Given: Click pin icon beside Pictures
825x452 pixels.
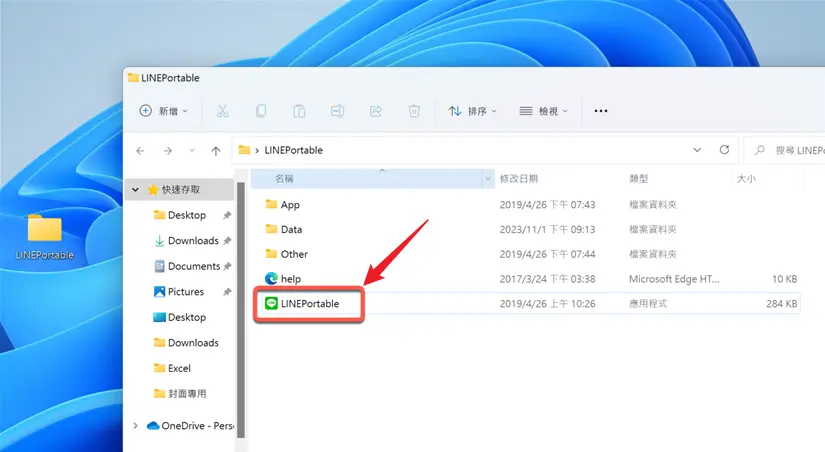Looking at the screenshot, I should (x=227, y=292).
